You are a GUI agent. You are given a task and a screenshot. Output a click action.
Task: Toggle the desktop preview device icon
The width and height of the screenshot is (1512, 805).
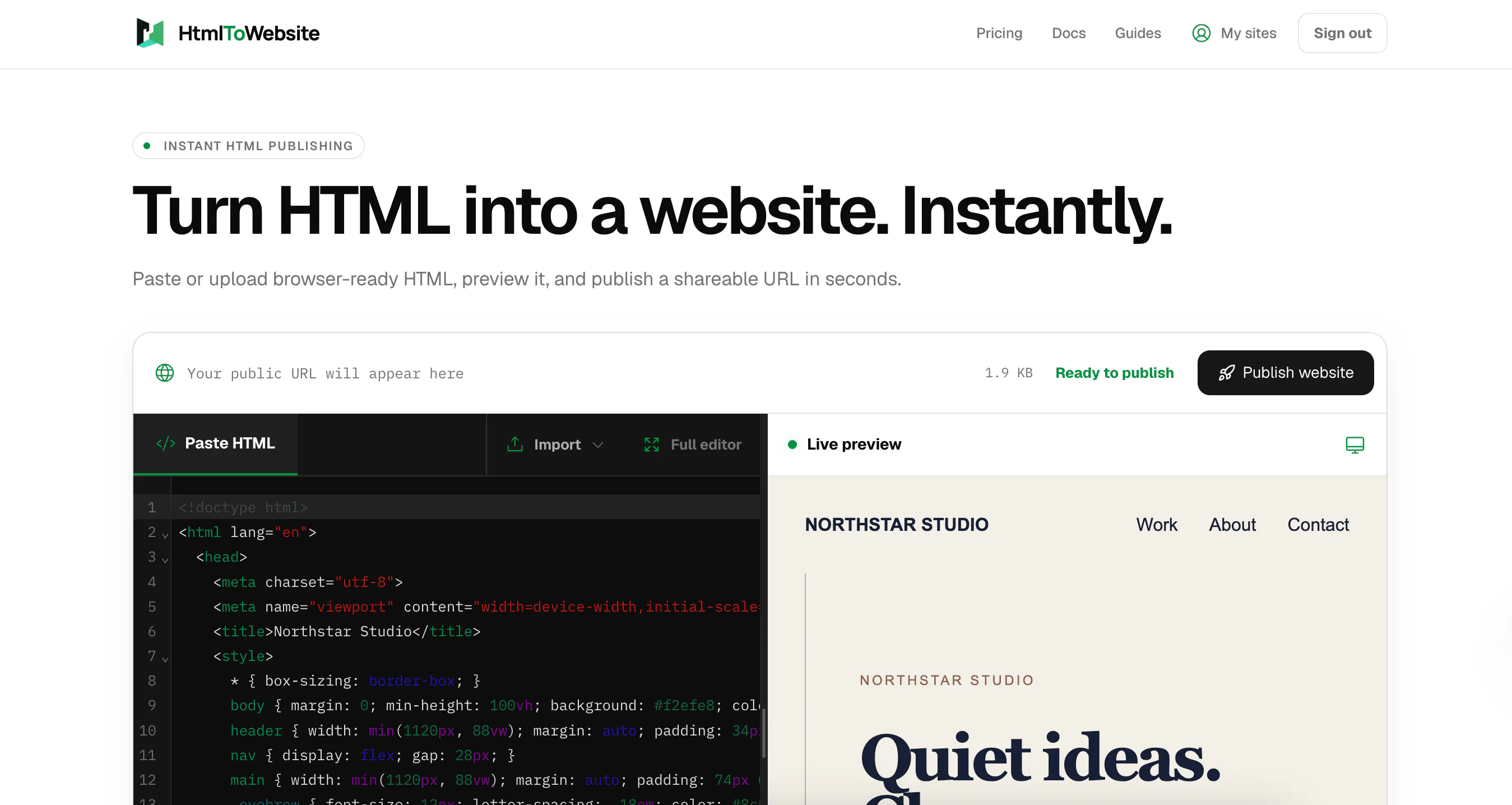1354,445
